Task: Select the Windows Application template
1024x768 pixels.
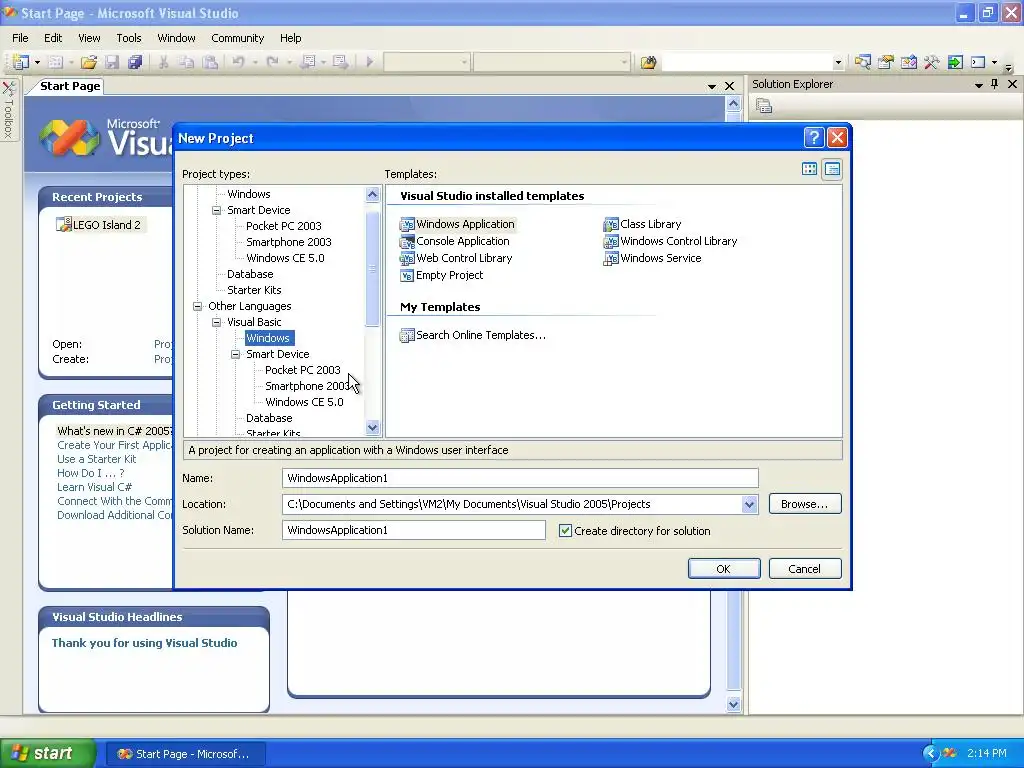Action: 458,224
